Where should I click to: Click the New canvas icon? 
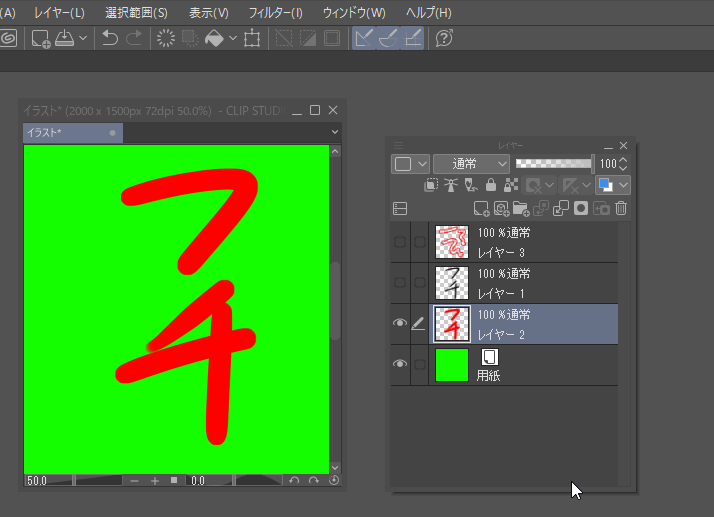pyautogui.click(x=41, y=38)
